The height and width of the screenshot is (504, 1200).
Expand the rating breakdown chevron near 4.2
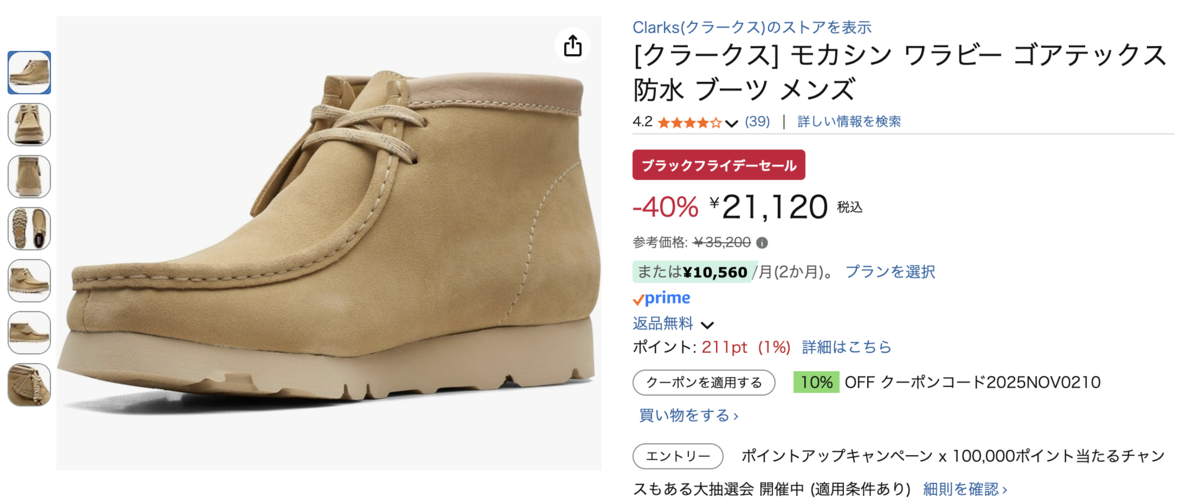[732, 123]
